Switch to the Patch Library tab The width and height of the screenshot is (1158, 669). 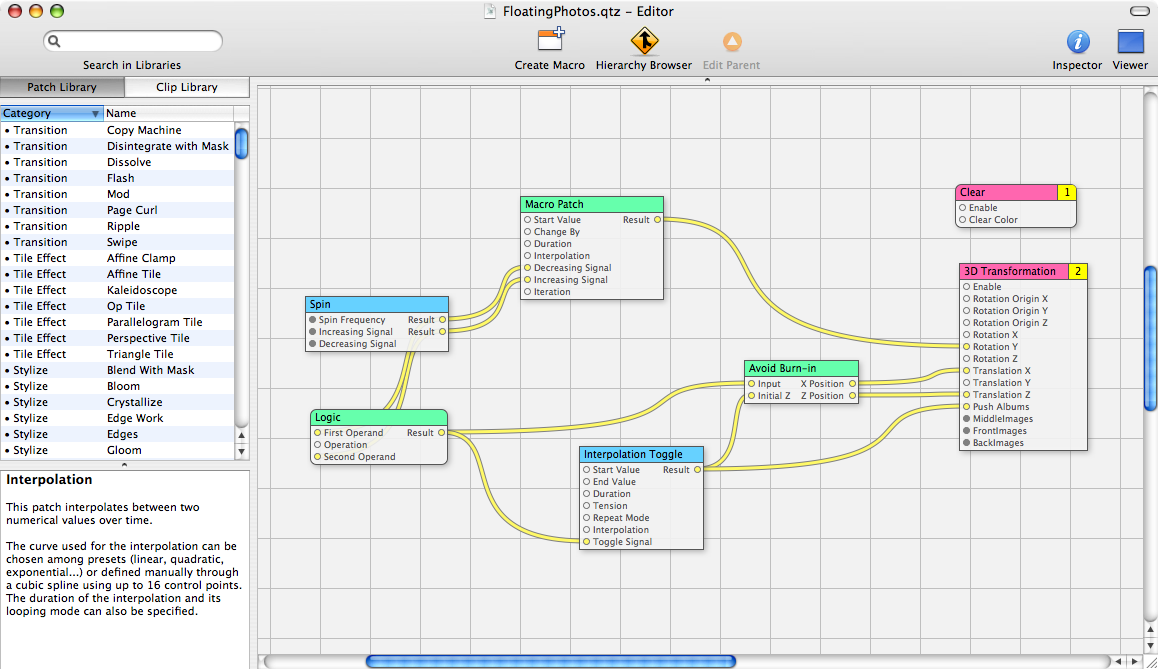(62, 87)
